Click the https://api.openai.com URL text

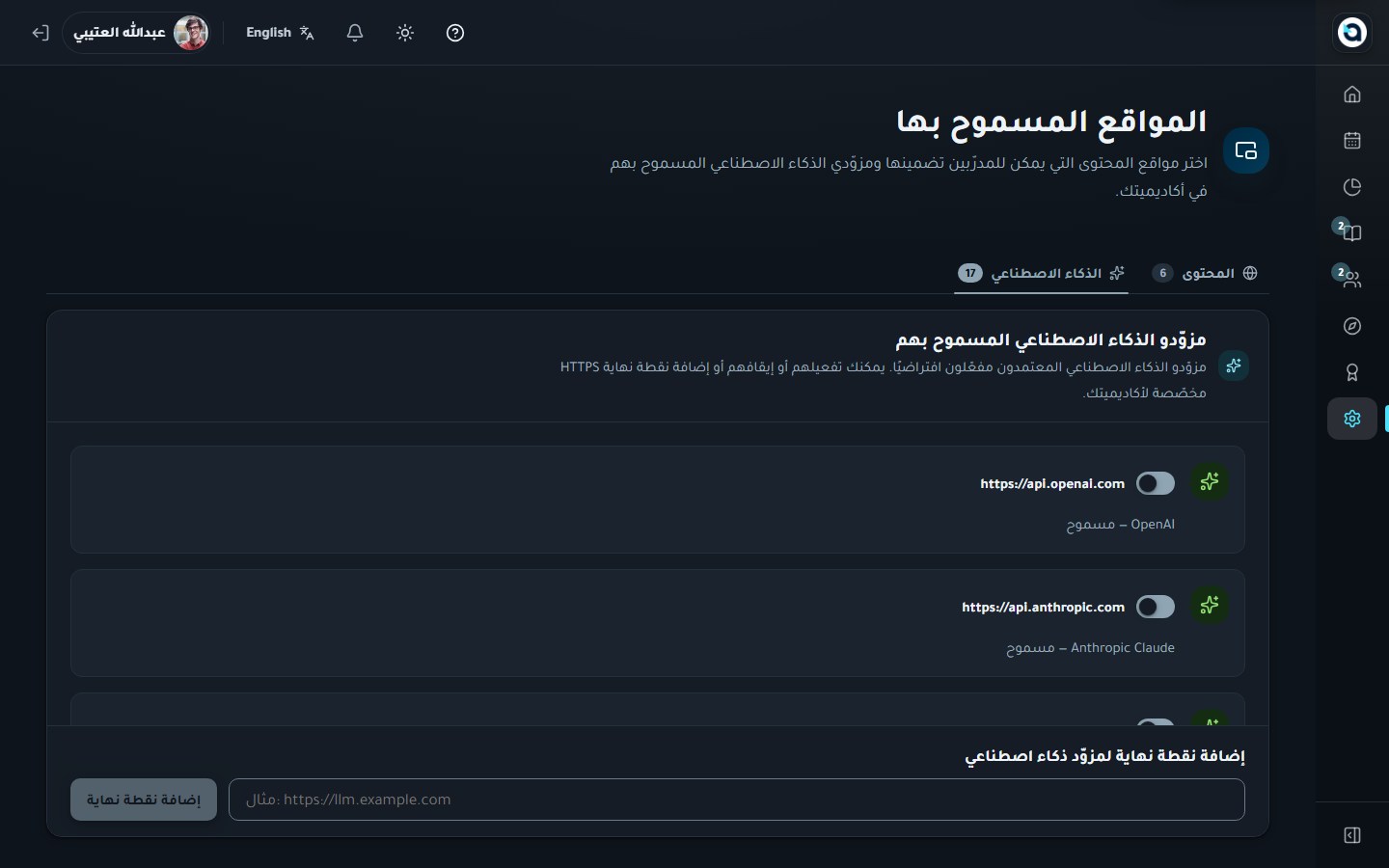1052,483
